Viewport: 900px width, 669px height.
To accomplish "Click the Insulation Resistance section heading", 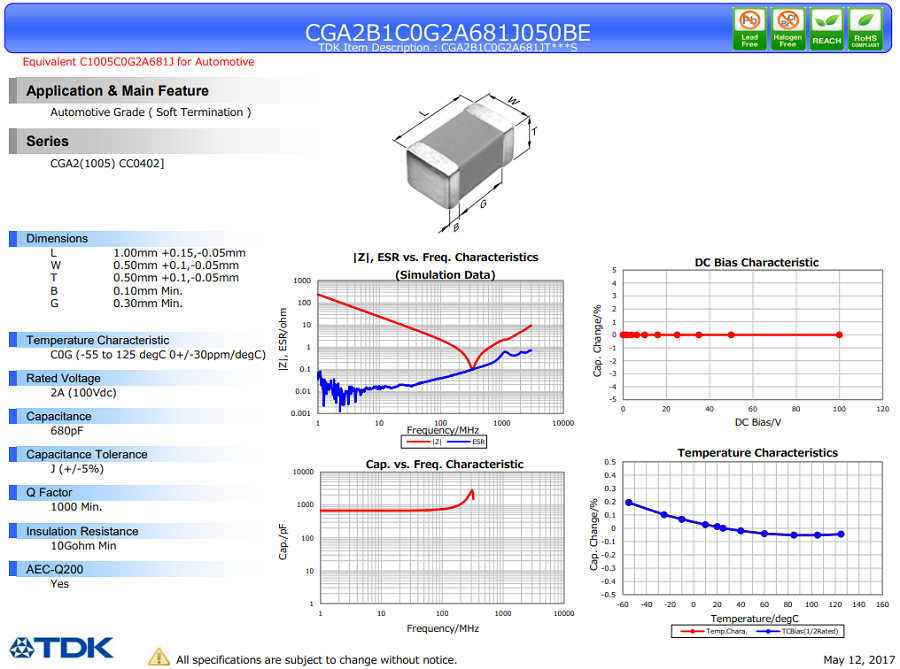I will point(82,531).
